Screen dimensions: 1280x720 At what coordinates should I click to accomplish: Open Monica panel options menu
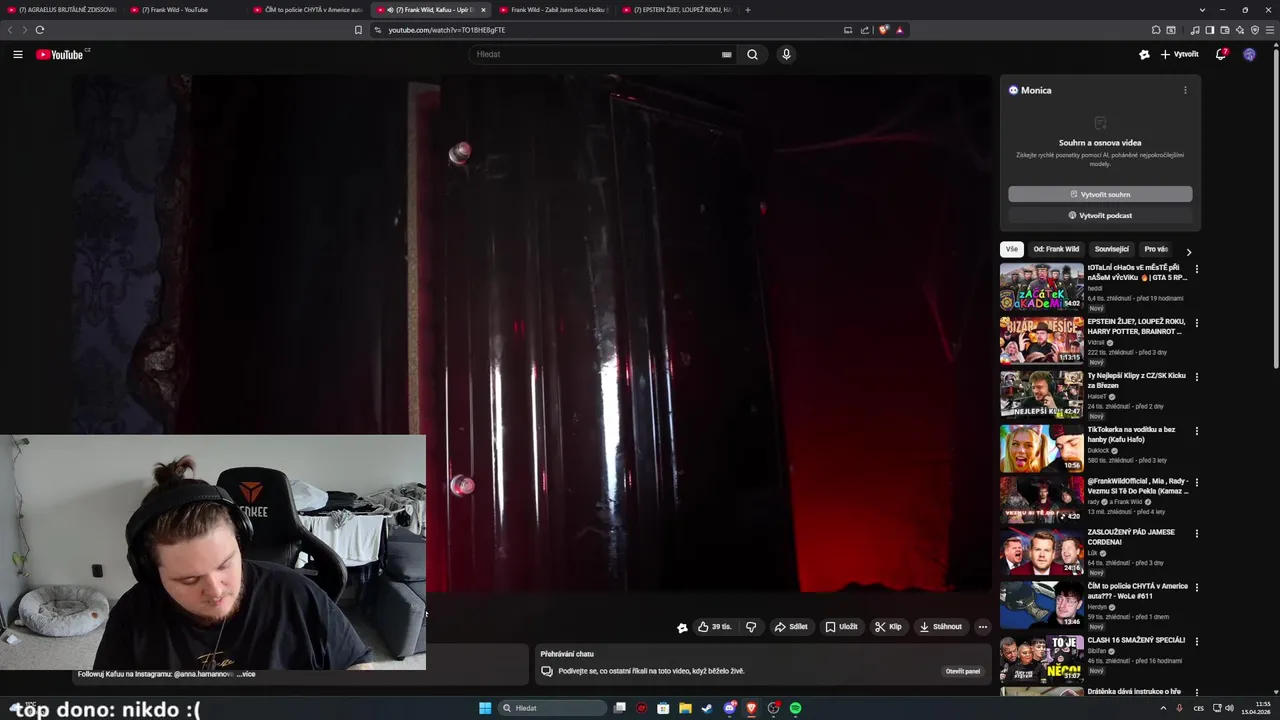tap(1185, 90)
